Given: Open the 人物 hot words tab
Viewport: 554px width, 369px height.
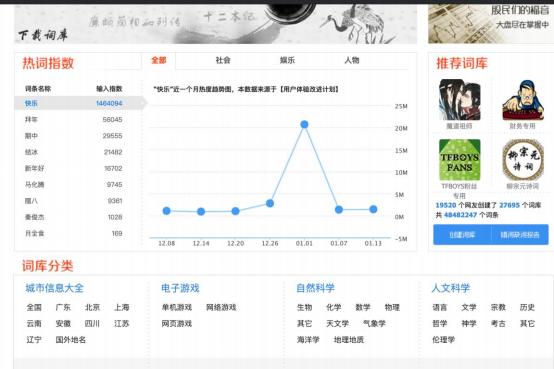Looking at the screenshot, I should [352, 60].
